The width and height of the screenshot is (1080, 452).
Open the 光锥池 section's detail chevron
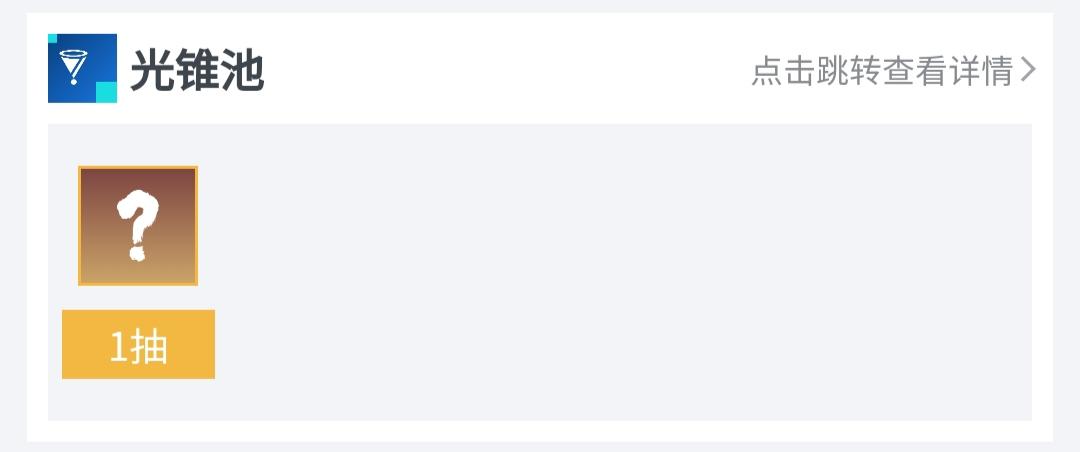pyautogui.click(x=1028, y=71)
